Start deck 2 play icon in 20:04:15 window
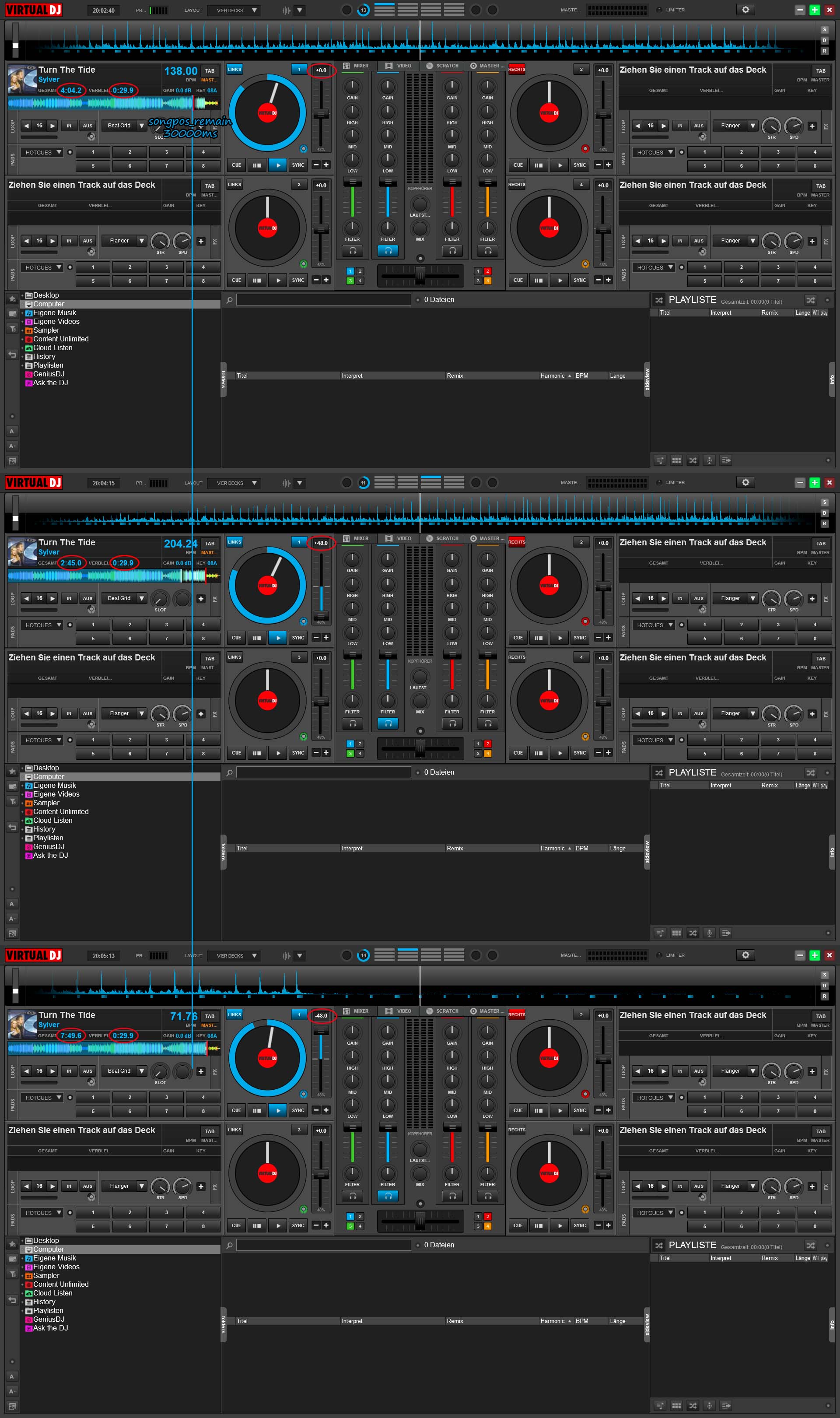 559,638
